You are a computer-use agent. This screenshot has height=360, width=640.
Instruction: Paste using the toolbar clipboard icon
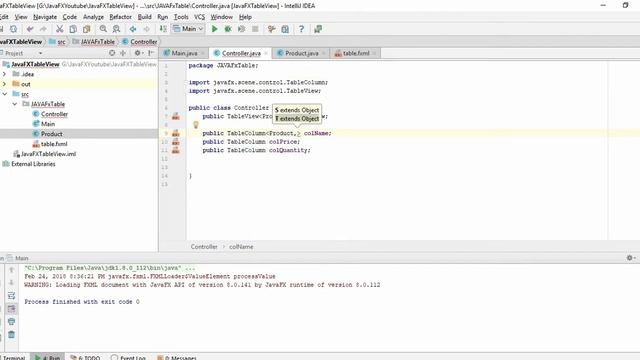pyautogui.click(x=87, y=29)
